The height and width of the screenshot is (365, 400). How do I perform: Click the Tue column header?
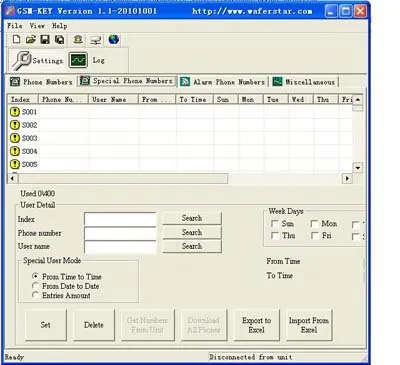tap(276, 99)
